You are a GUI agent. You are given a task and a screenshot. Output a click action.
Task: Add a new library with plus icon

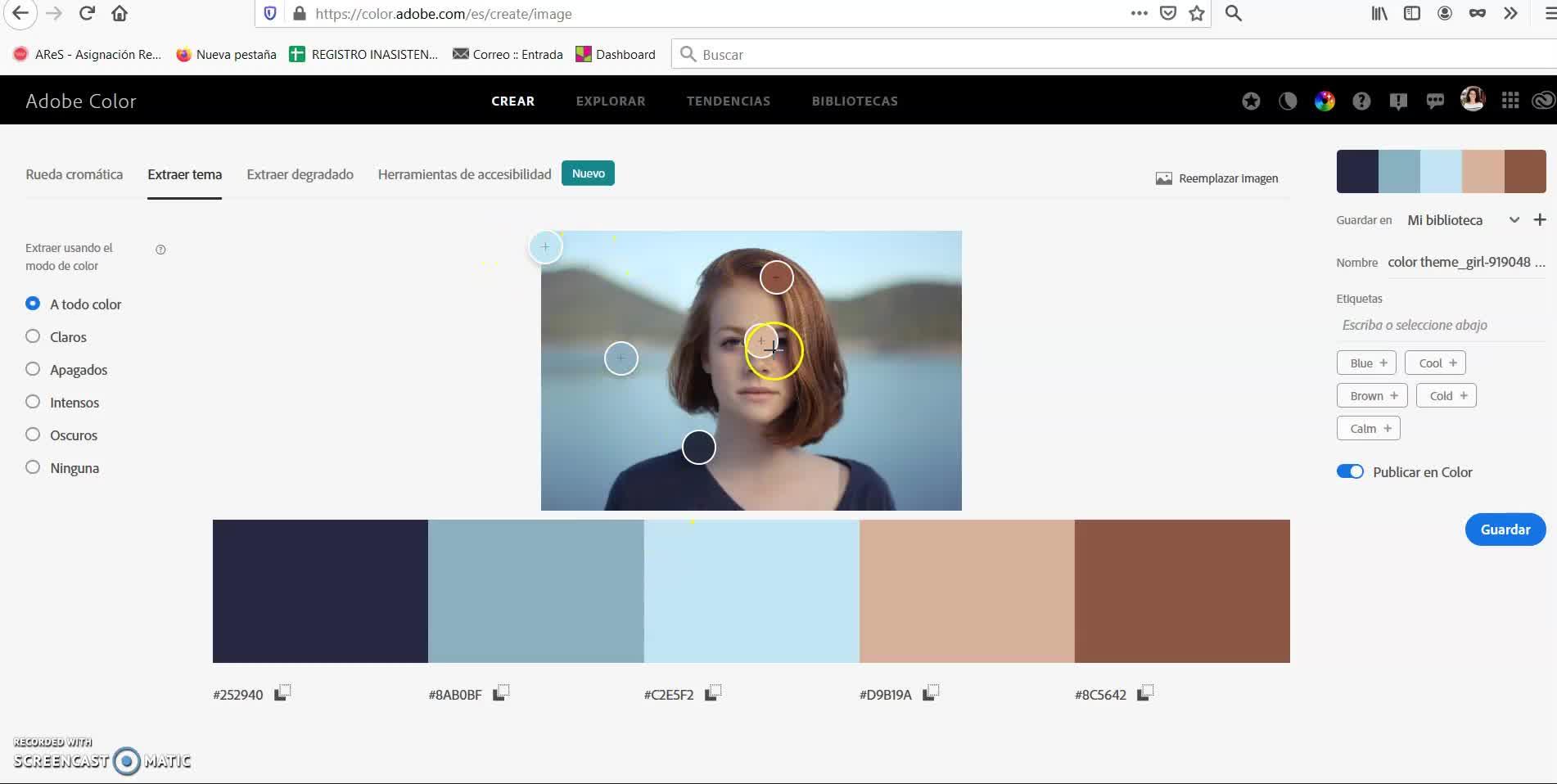coord(1540,220)
